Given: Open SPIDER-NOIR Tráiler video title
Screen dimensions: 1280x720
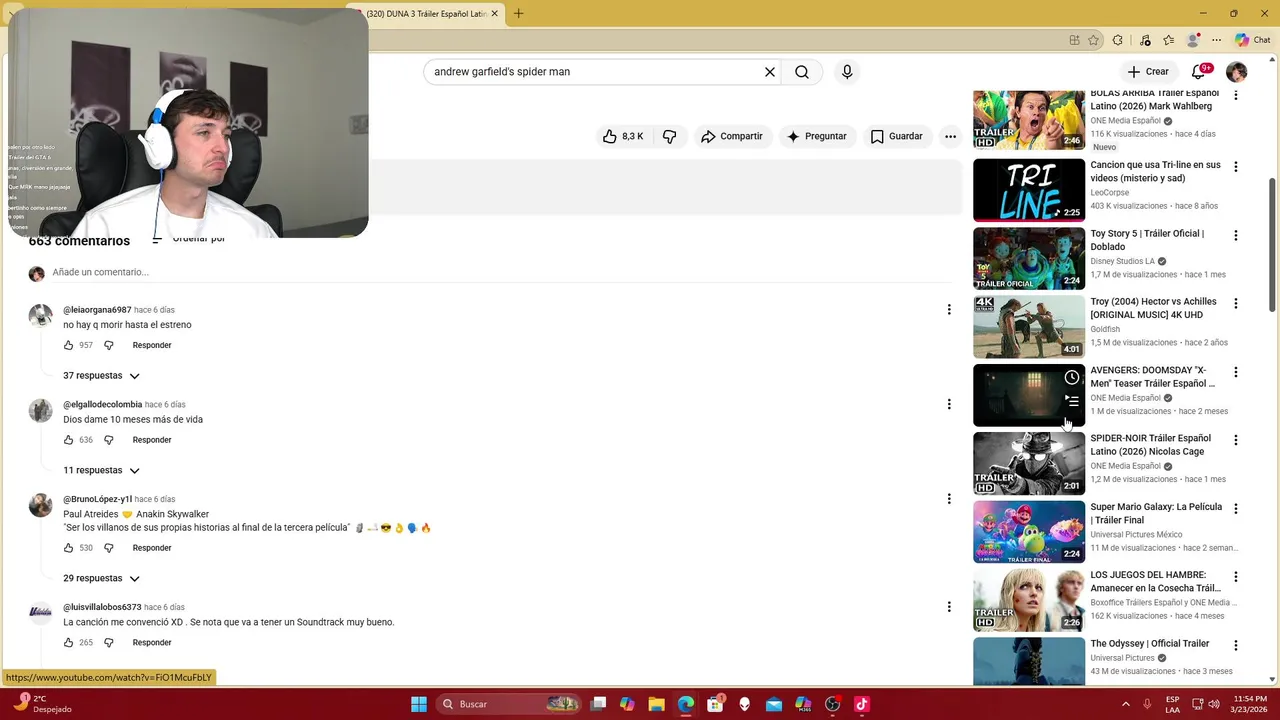Looking at the screenshot, I should (x=1150, y=445).
